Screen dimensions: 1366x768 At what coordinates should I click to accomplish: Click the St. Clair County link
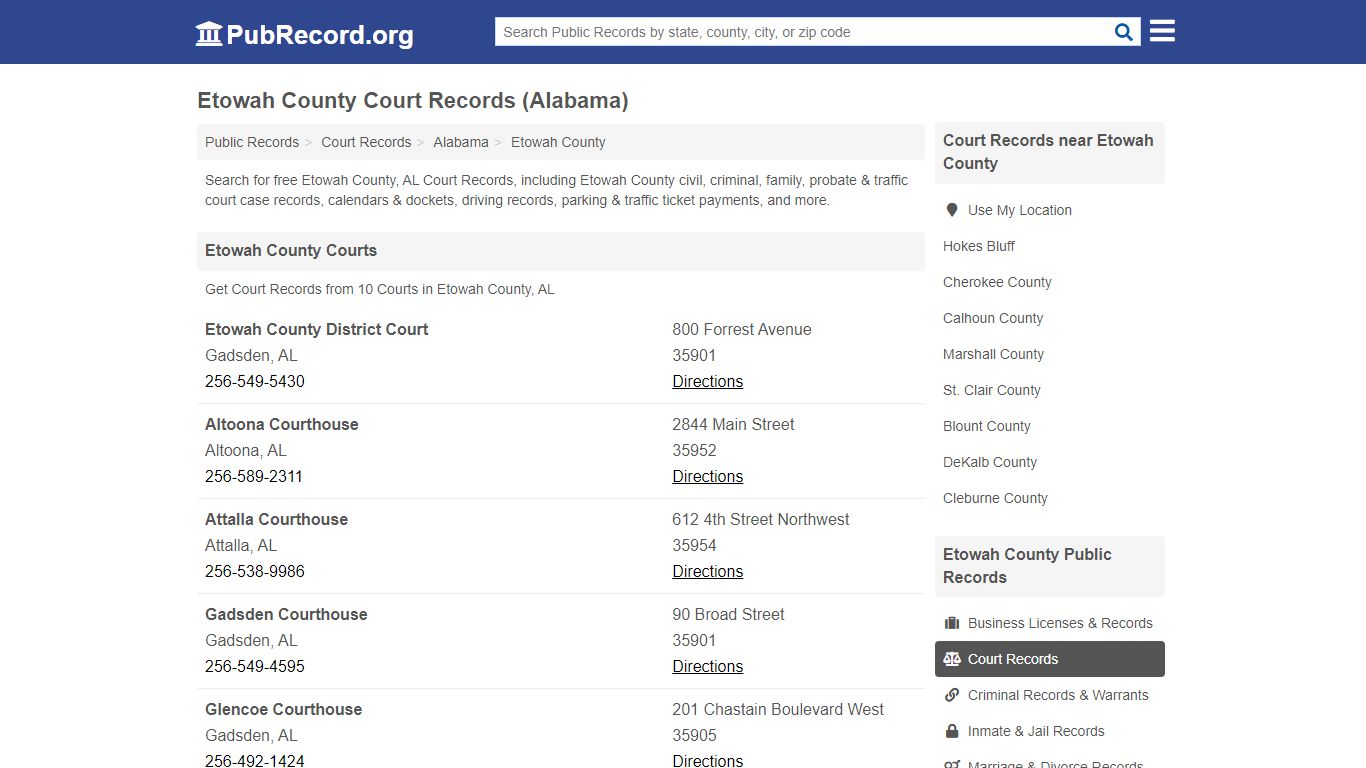click(991, 390)
